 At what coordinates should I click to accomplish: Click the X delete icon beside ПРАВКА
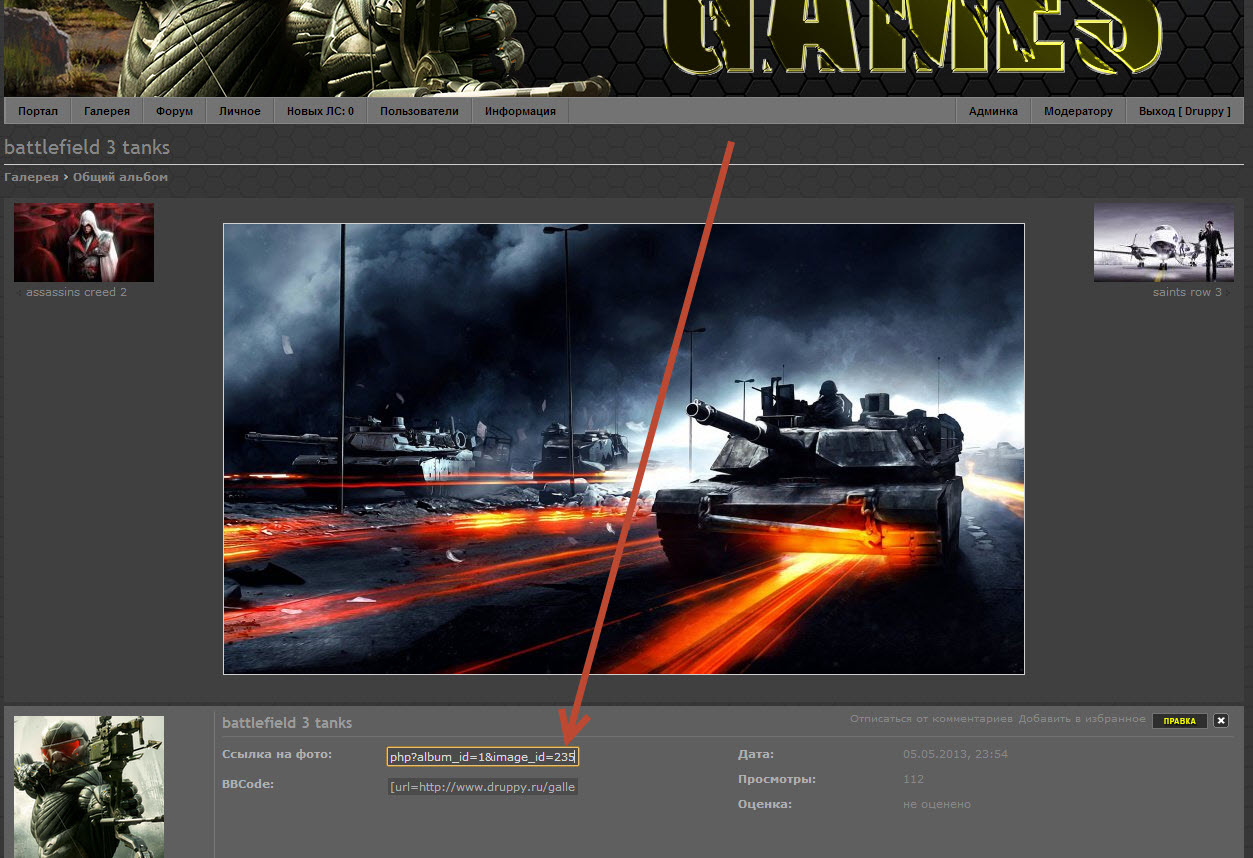1221,720
